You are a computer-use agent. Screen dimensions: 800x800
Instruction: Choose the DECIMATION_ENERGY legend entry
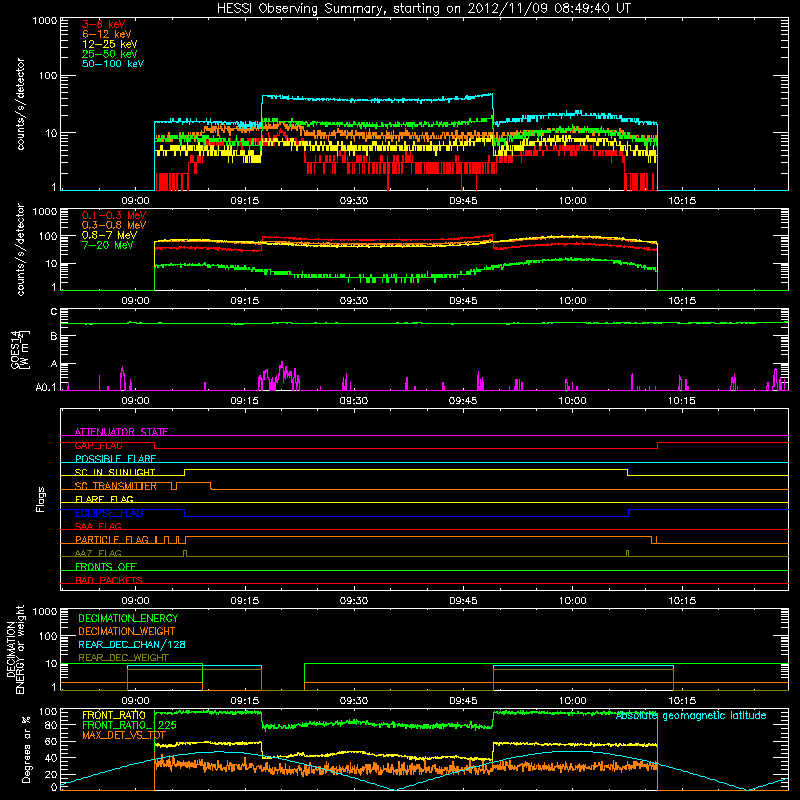pos(128,618)
